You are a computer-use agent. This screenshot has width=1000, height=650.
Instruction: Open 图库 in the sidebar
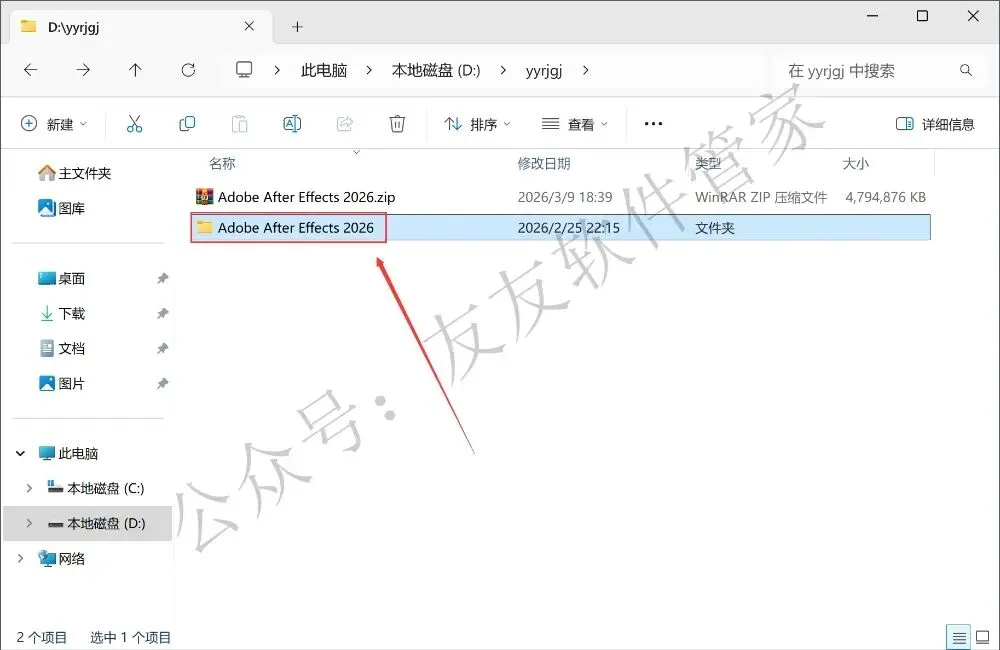pos(62,208)
